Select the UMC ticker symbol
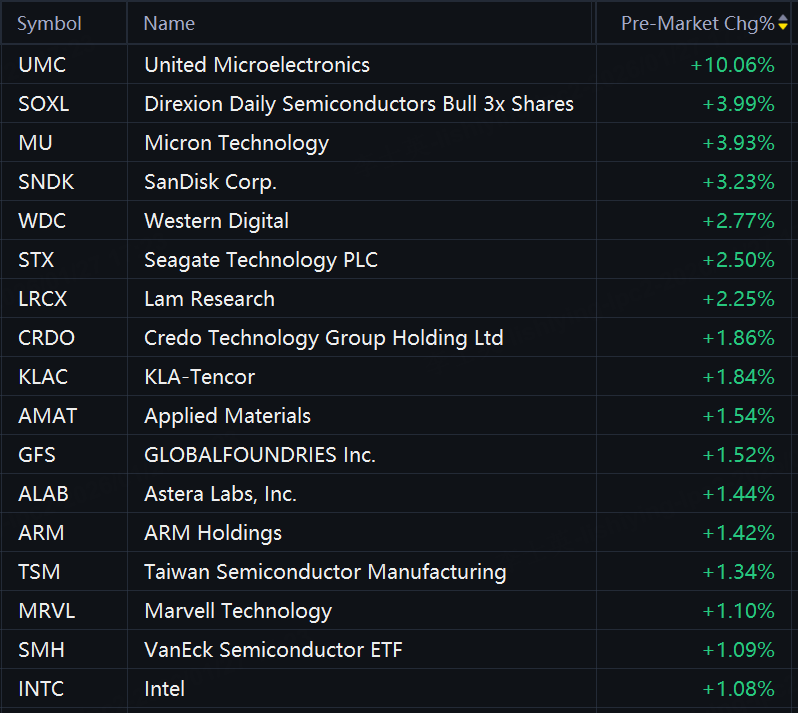Viewport: 798px width, 713px height. point(42,65)
